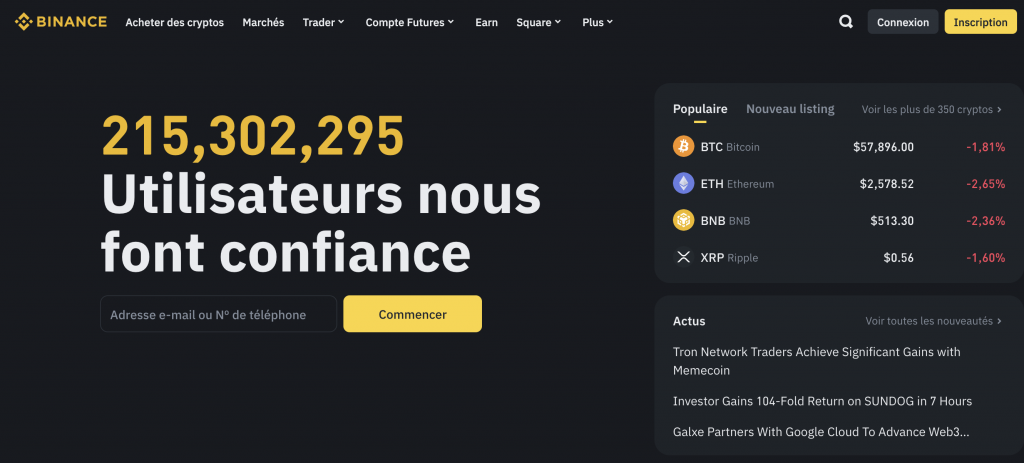
Task: Click the BNB coin icon
Action: point(684,221)
